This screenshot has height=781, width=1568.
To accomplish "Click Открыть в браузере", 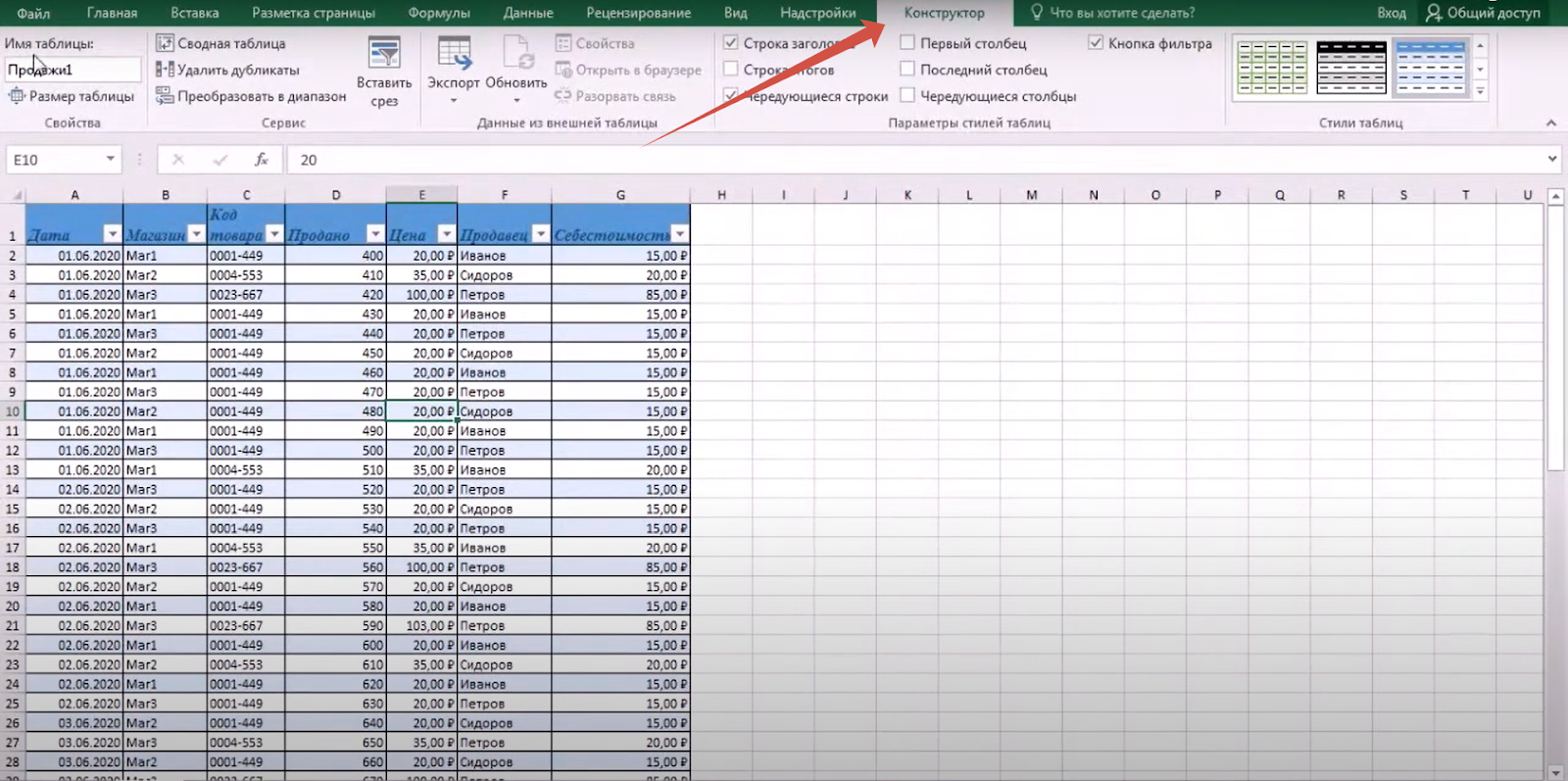I will pos(628,70).
